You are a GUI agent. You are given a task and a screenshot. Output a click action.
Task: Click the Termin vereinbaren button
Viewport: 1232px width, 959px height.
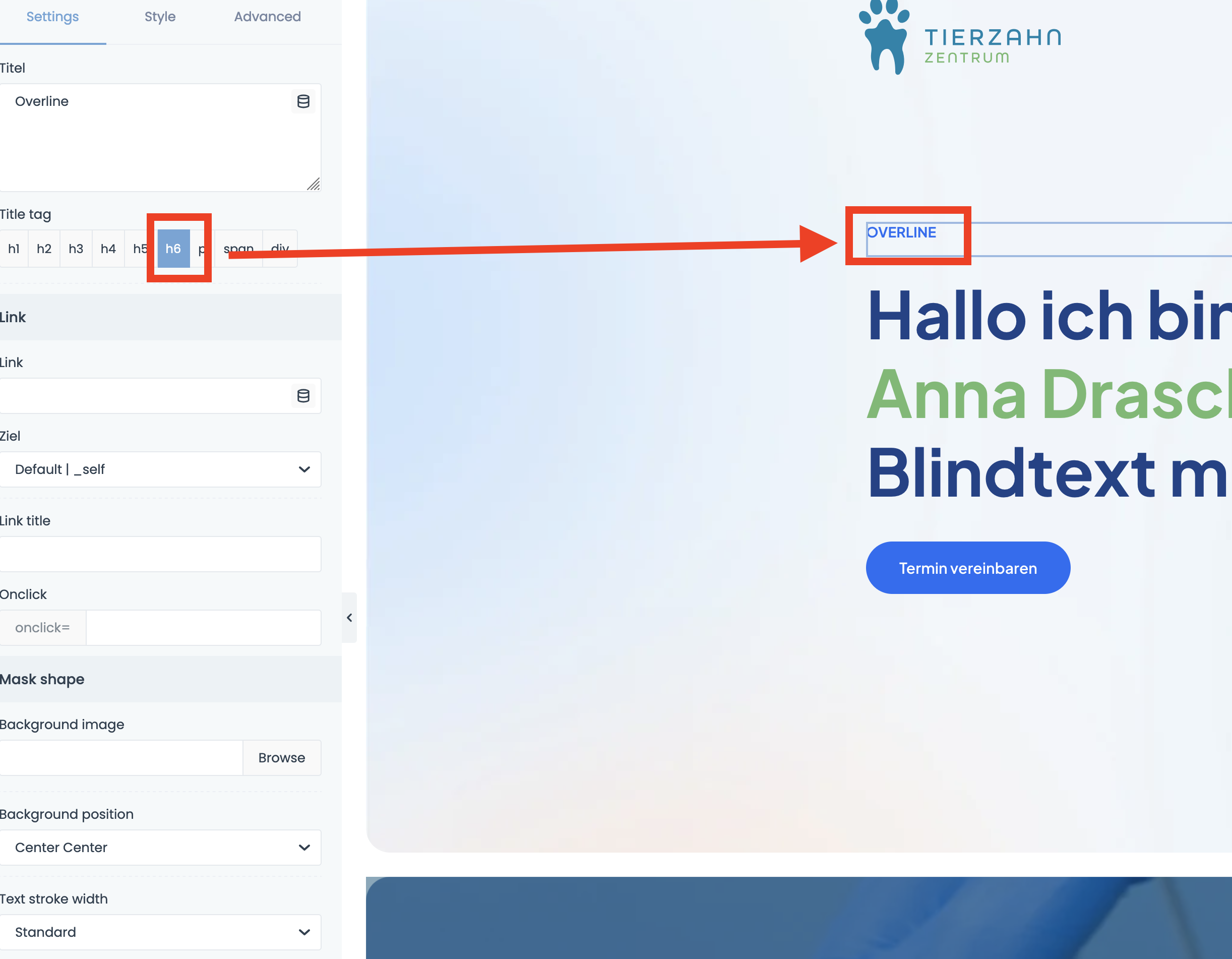tap(967, 567)
